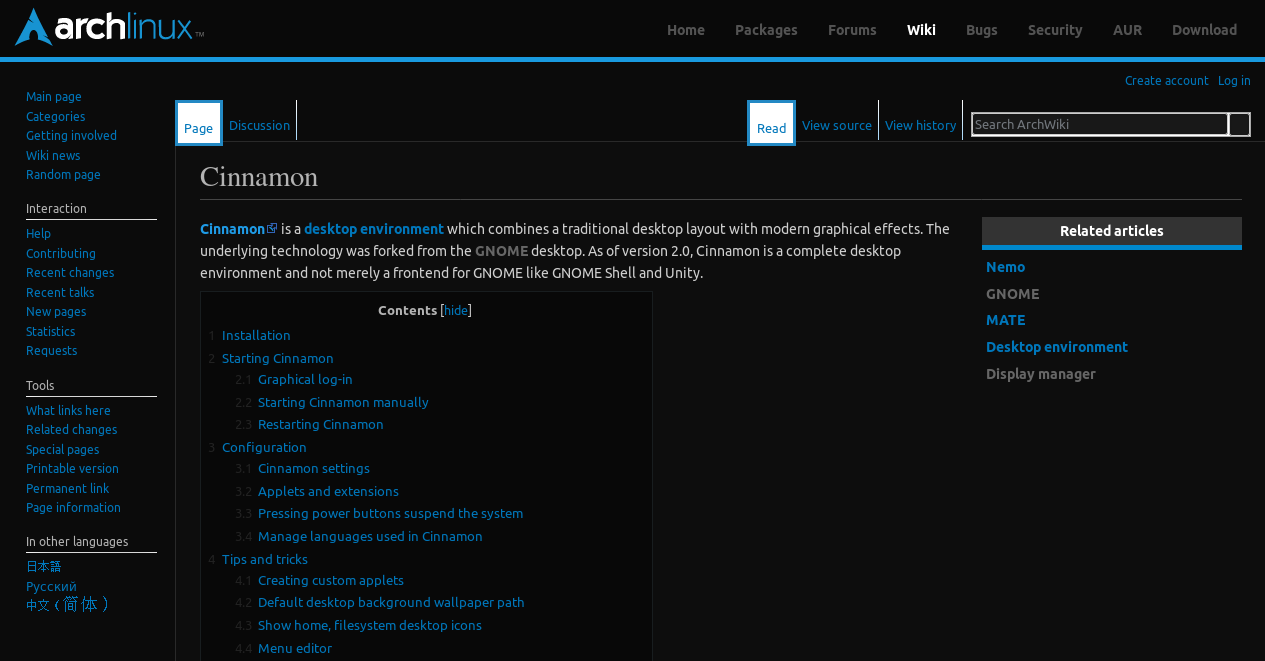Open New pages link
The width and height of the screenshot is (1265, 661).
tap(56, 312)
